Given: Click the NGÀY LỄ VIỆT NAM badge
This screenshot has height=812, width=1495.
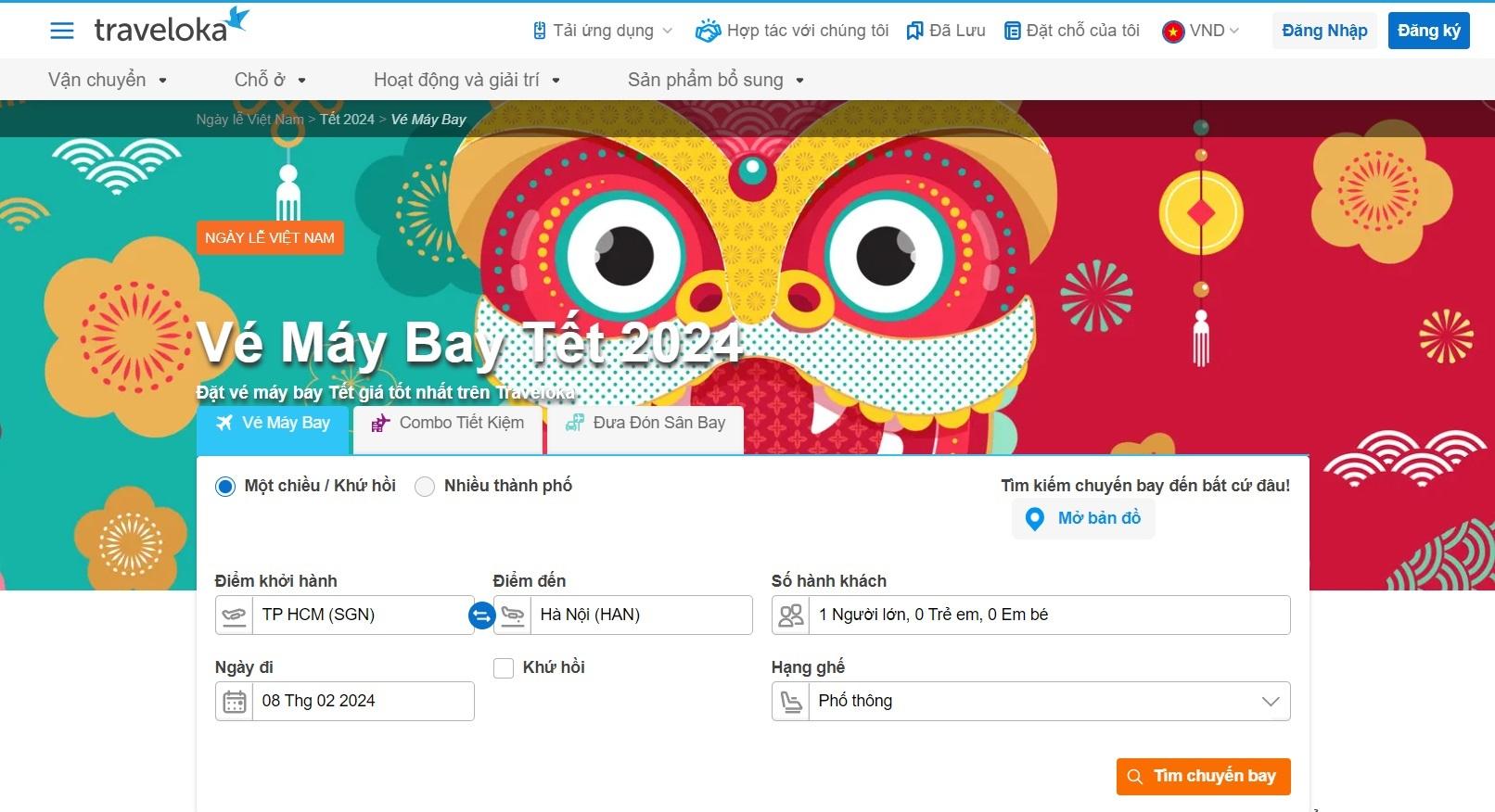Looking at the screenshot, I should coord(270,237).
